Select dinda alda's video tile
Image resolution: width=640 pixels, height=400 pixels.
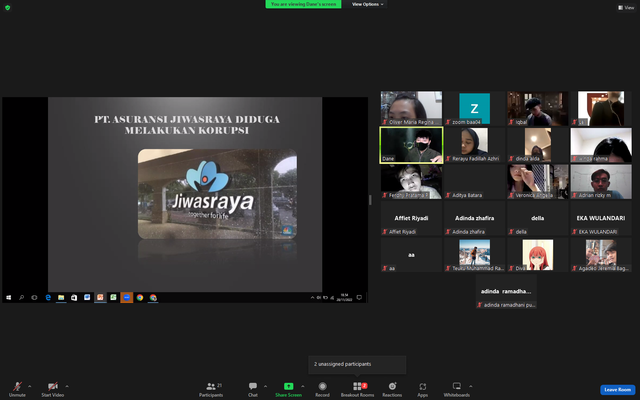tap(538, 145)
